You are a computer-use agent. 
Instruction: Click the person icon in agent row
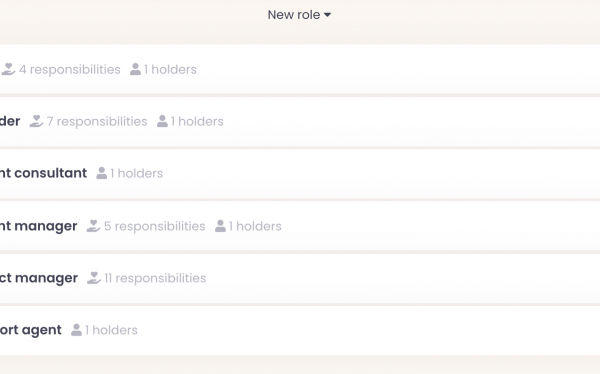[x=76, y=330]
